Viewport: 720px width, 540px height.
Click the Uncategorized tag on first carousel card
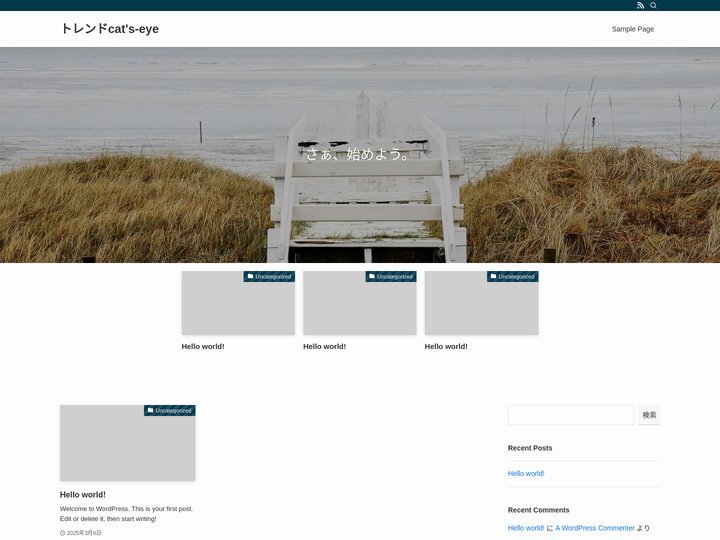(269, 276)
